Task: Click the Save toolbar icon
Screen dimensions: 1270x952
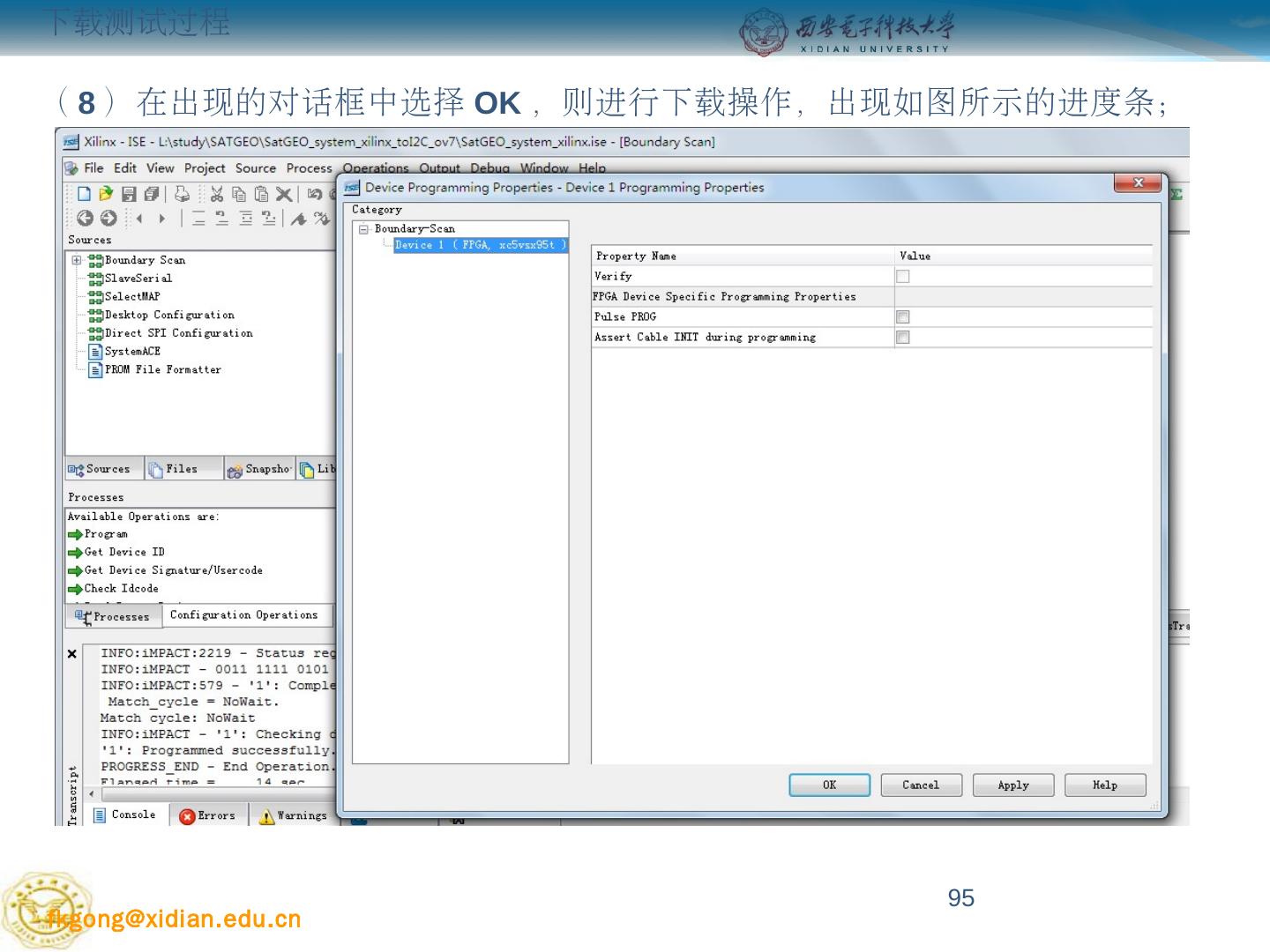Action: click(129, 194)
